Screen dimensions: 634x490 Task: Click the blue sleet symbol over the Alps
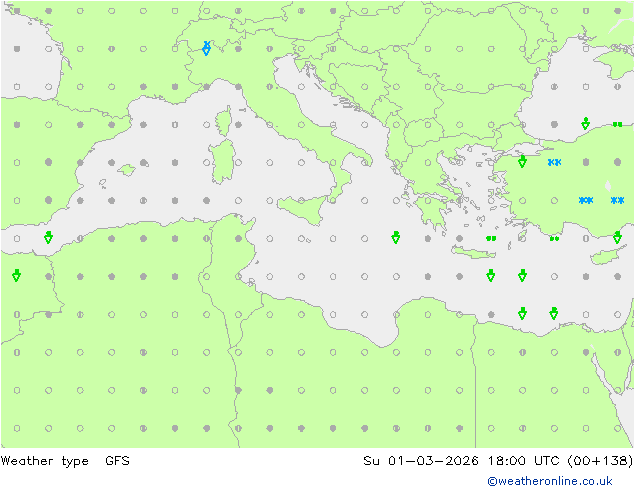[x=206, y=49]
